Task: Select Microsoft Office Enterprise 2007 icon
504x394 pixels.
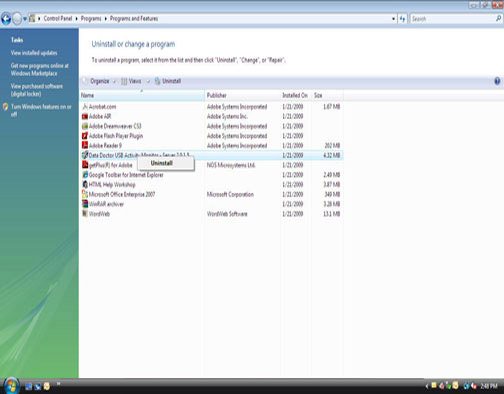Action: (85, 194)
